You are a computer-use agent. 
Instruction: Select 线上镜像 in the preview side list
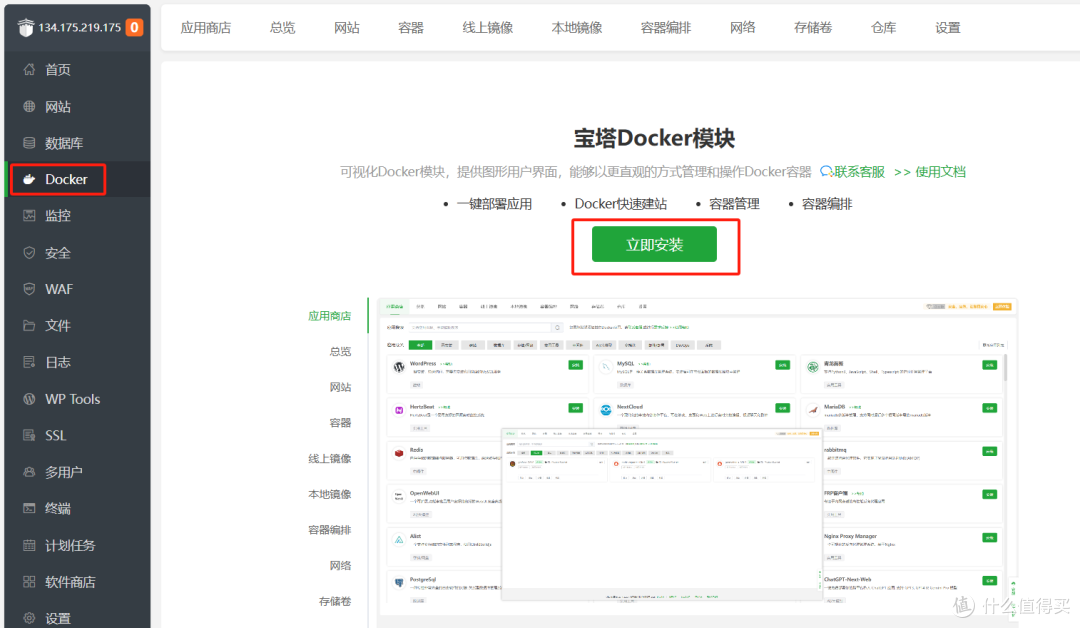[329, 459]
